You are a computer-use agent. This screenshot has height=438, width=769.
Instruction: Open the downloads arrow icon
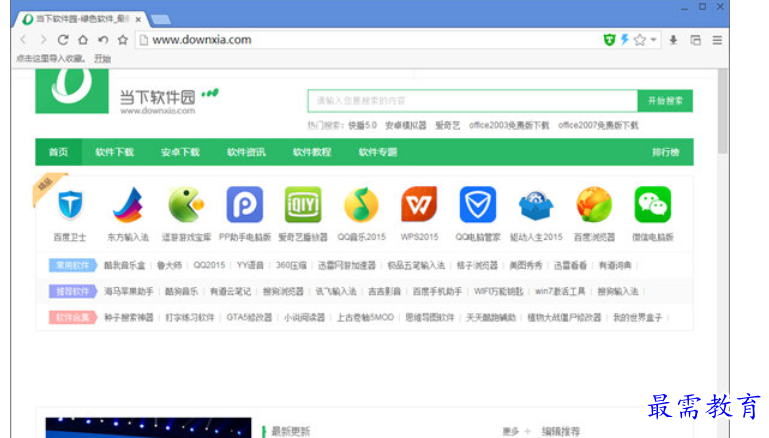pyautogui.click(x=673, y=40)
